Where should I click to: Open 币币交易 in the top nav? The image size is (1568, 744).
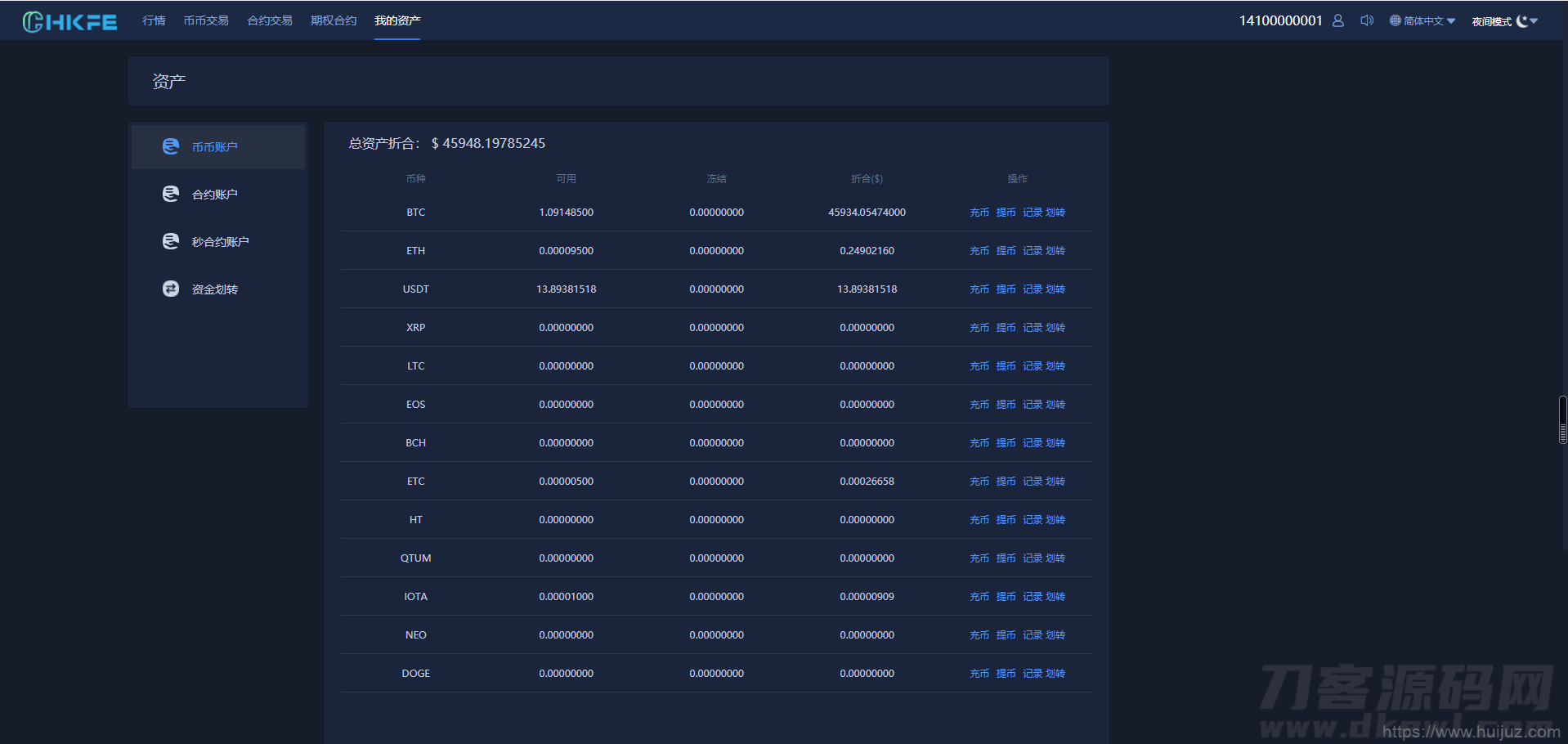coord(206,20)
